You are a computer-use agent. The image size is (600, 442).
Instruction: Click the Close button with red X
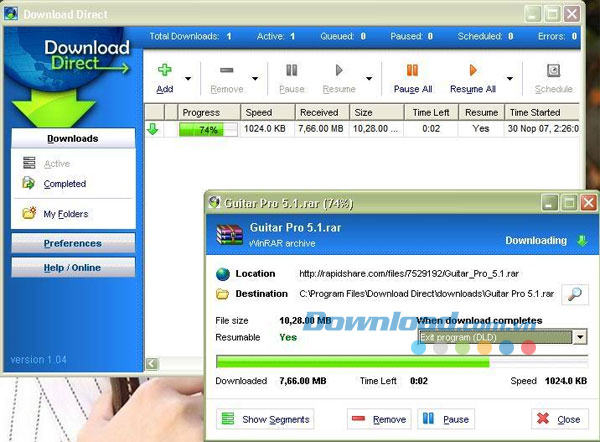pos(560,419)
